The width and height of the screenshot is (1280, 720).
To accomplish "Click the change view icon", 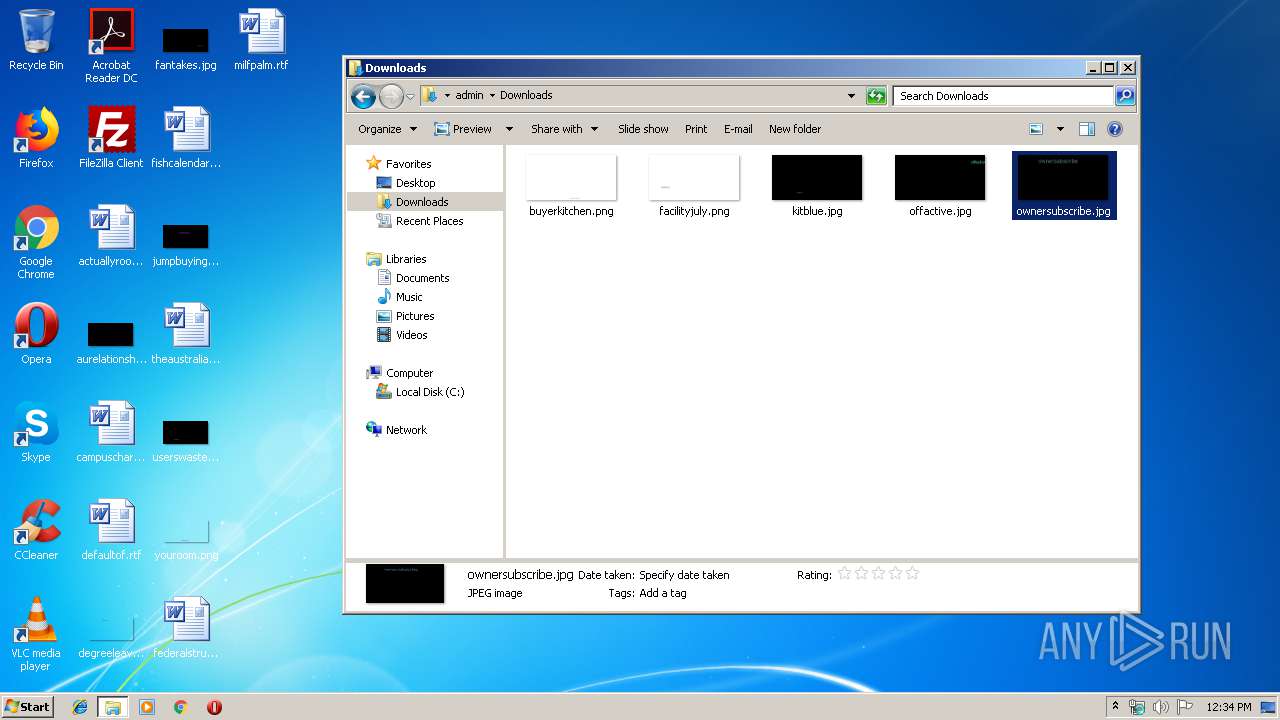I will click(x=1036, y=129).
